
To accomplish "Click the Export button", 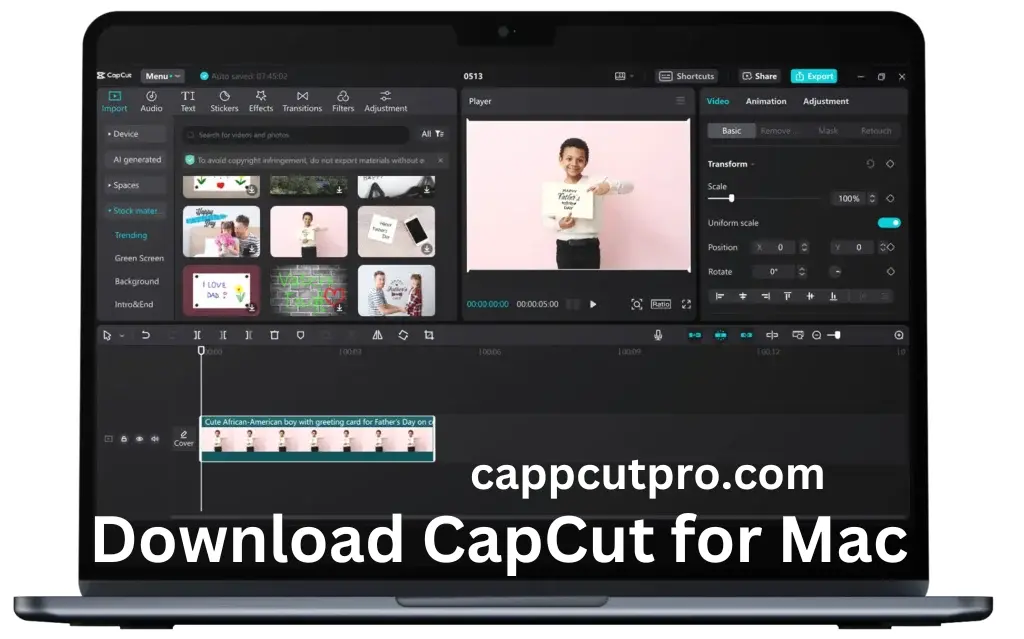I will (x=814, y=76).
